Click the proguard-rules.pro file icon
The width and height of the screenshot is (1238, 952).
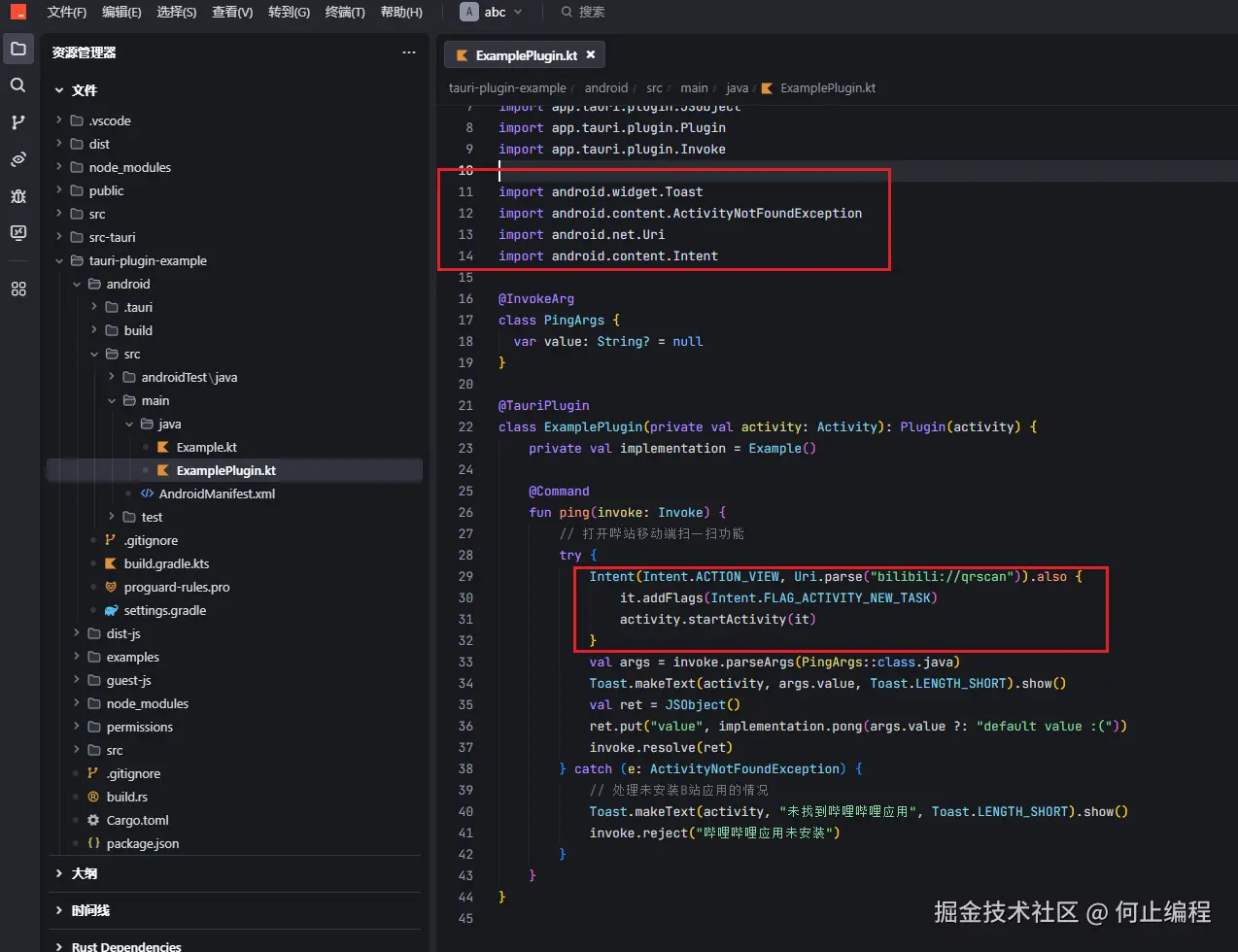click(111, 587)
